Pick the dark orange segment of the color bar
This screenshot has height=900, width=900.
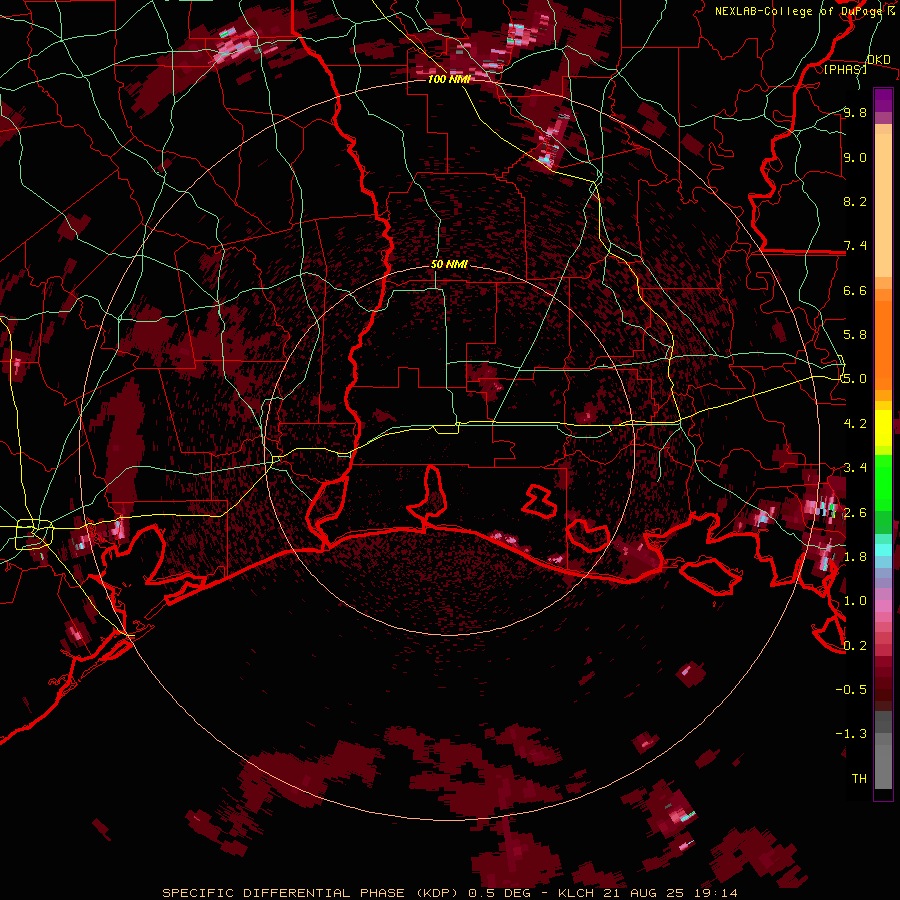883,340
